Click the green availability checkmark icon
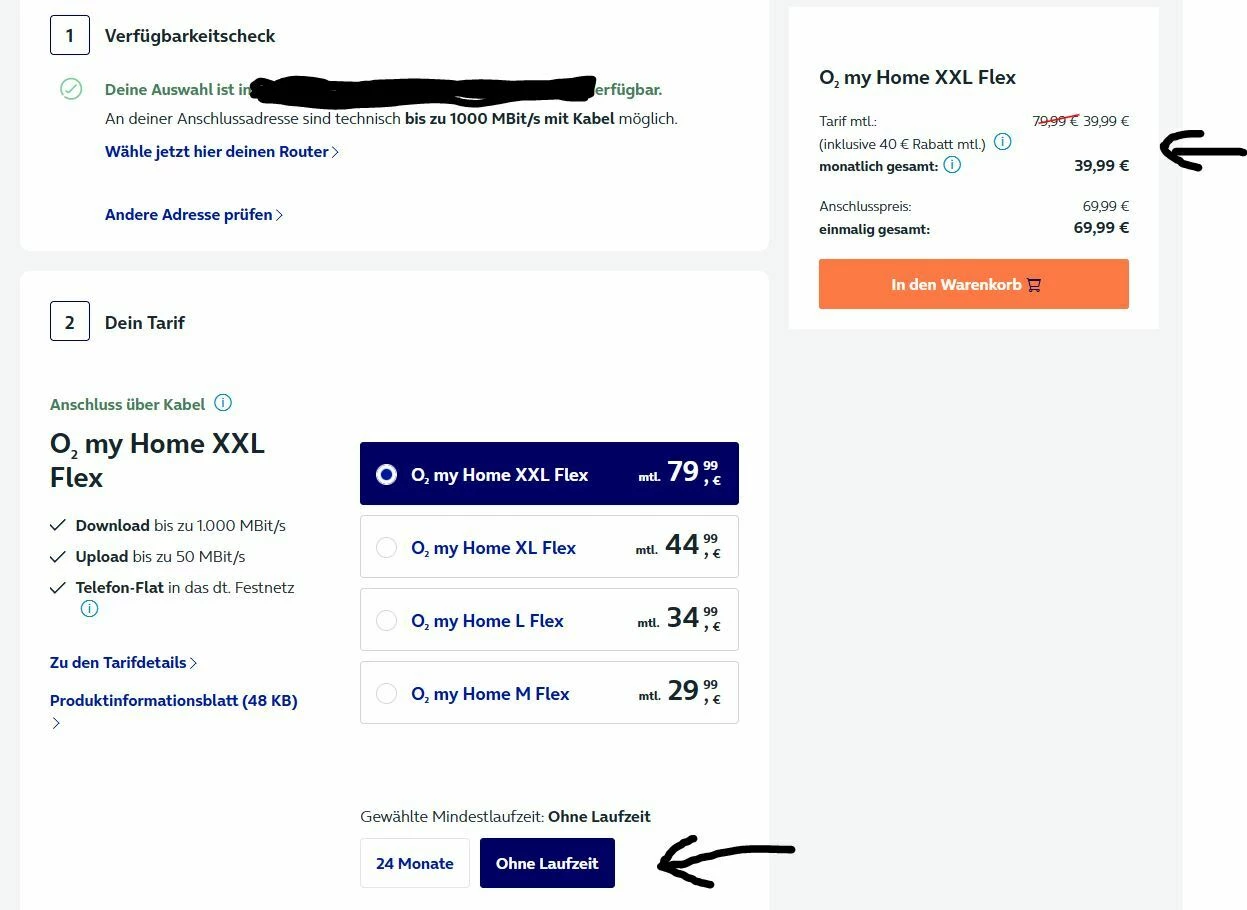The width and height of the screenshot is (1247, 910). pyautogui.click(x=71, y=89)
